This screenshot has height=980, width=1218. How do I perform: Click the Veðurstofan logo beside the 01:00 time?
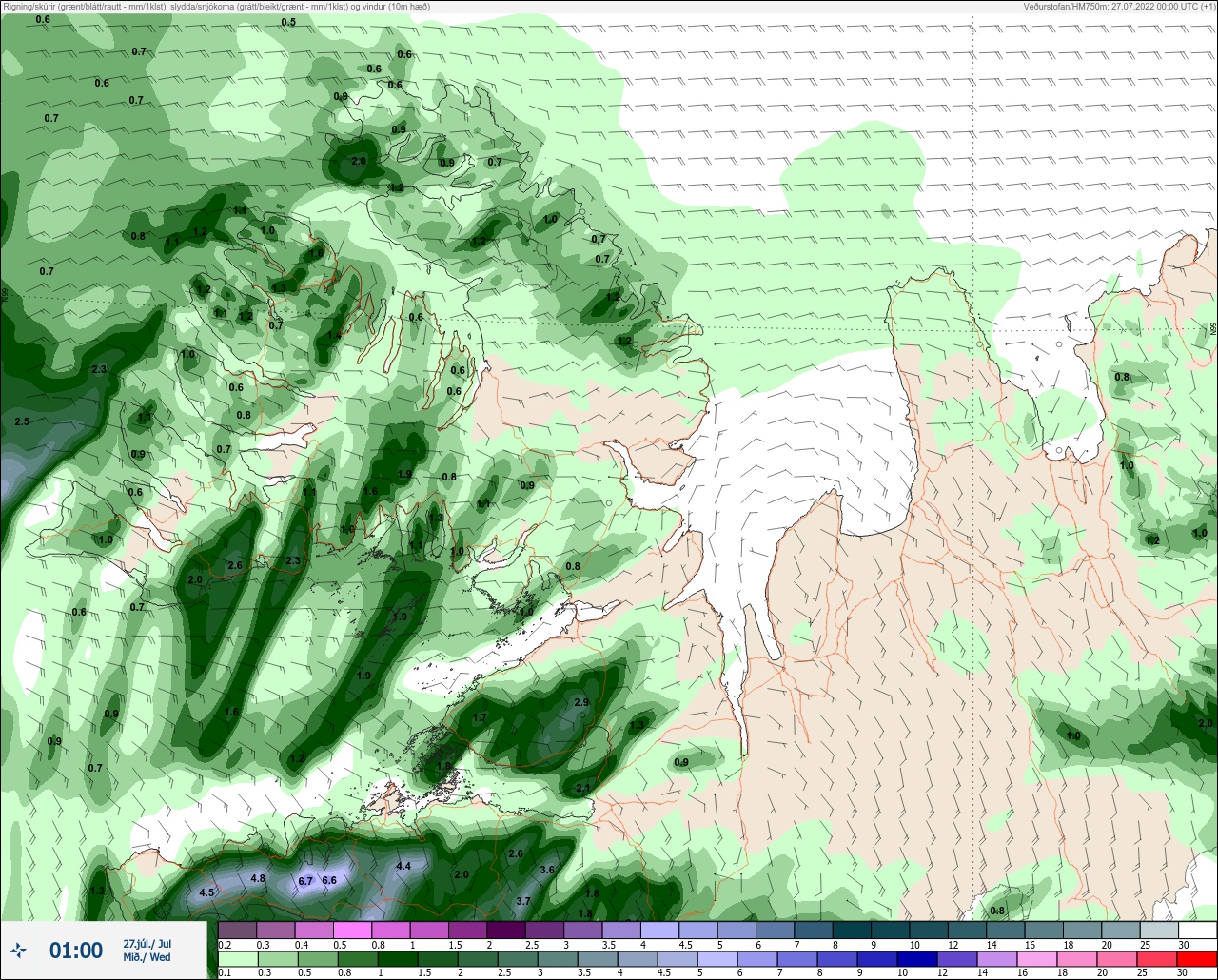click(x=18, y=951)
